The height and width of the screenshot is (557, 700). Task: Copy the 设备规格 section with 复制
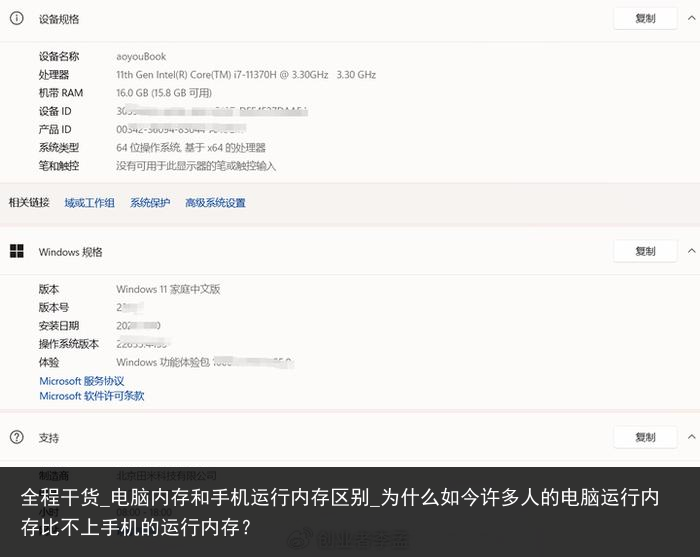point(645,18)
